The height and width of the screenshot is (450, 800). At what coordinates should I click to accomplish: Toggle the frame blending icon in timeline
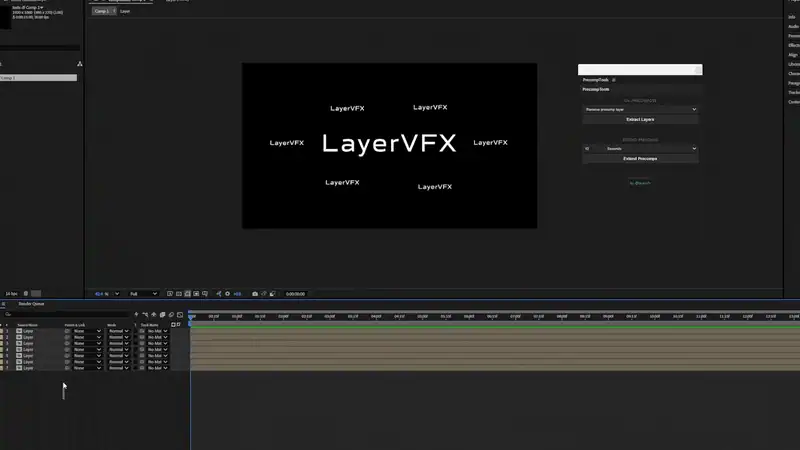(x=162, y=315)
